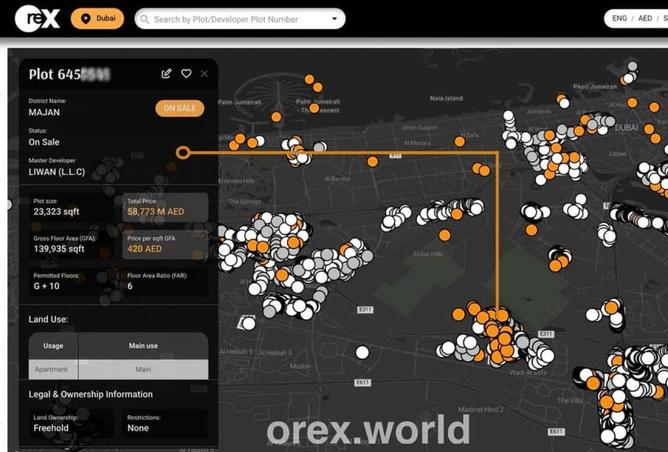The height and width of the screenshot is (452, 668).
Task: Click the Dubai city button
Action: [x=97, y=19]
